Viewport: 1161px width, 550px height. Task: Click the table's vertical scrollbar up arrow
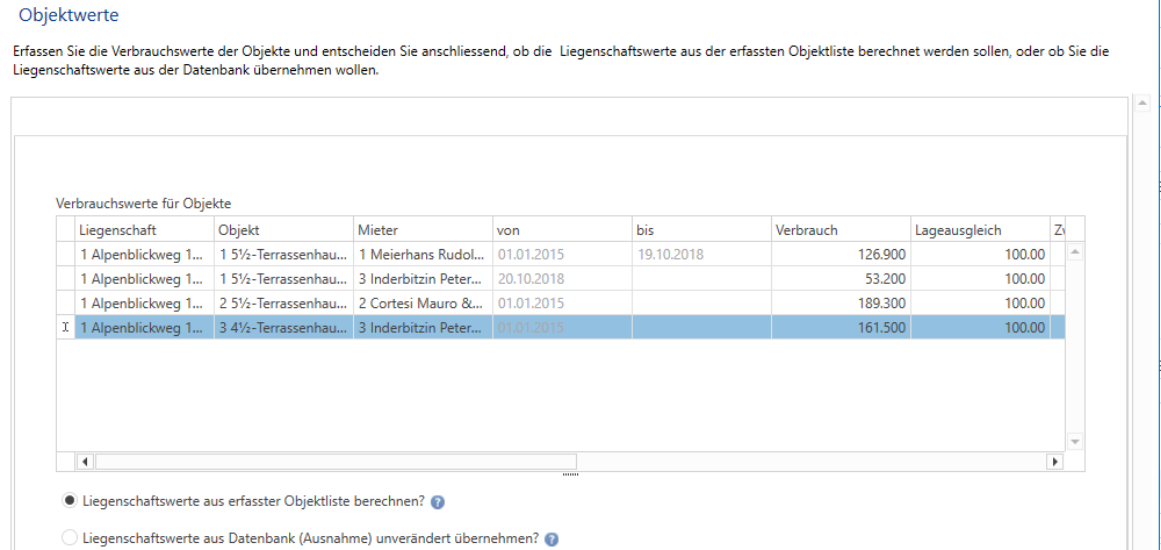[x=1075, y=252]
